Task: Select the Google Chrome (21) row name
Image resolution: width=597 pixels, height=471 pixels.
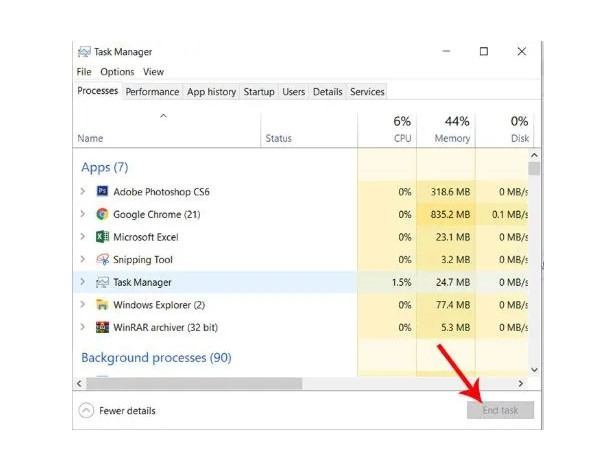Action: pos(156,214)
